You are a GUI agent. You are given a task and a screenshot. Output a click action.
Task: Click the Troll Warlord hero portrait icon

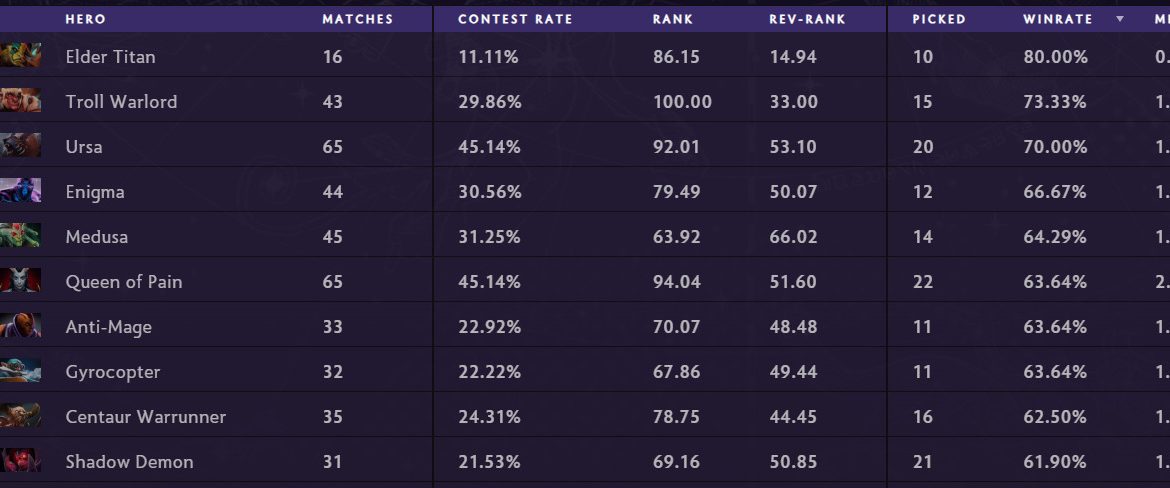pyautogui.click(x=21, y=101)
